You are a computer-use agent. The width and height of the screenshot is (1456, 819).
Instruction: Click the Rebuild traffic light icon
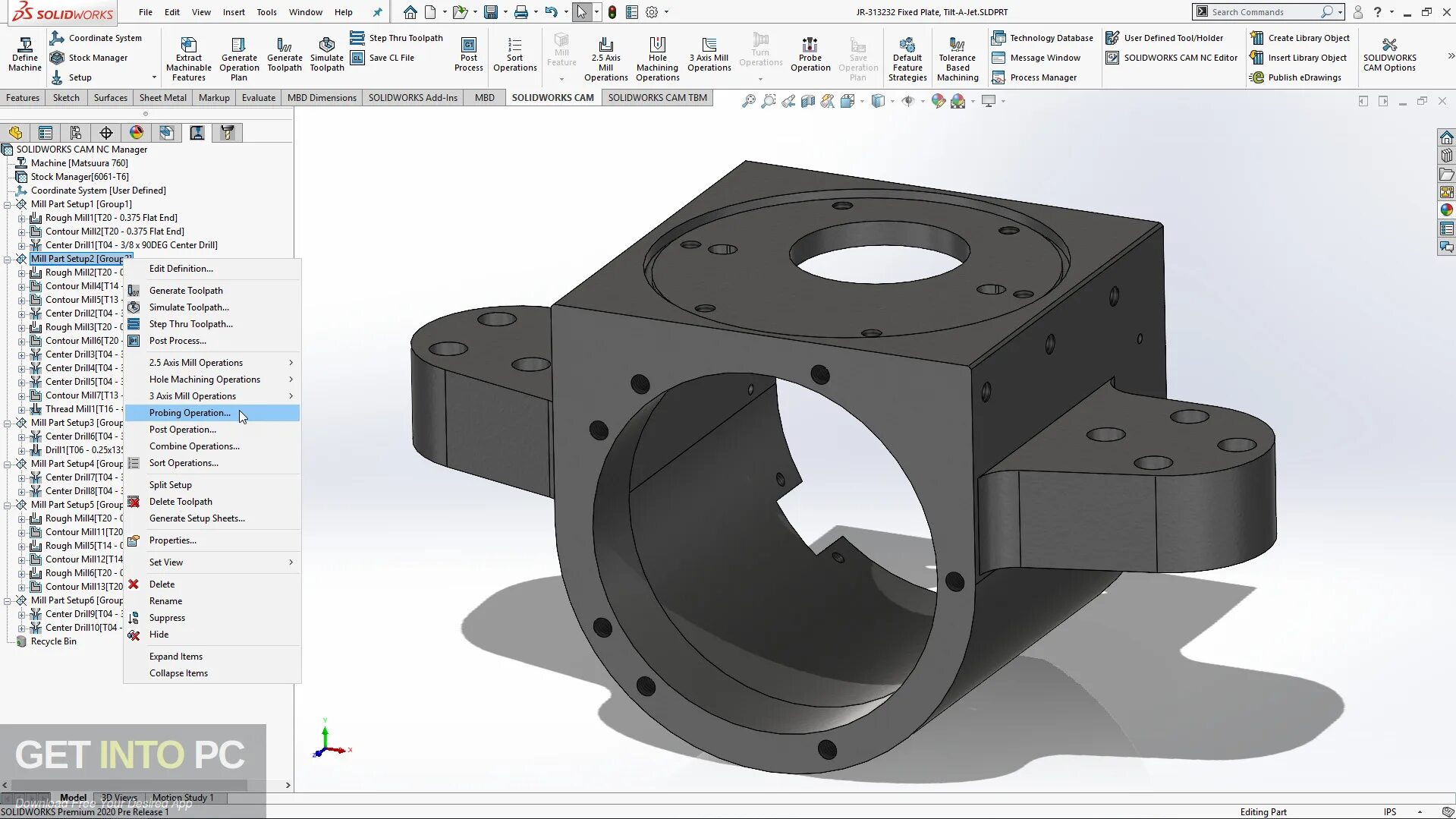[x=612, y=12]
